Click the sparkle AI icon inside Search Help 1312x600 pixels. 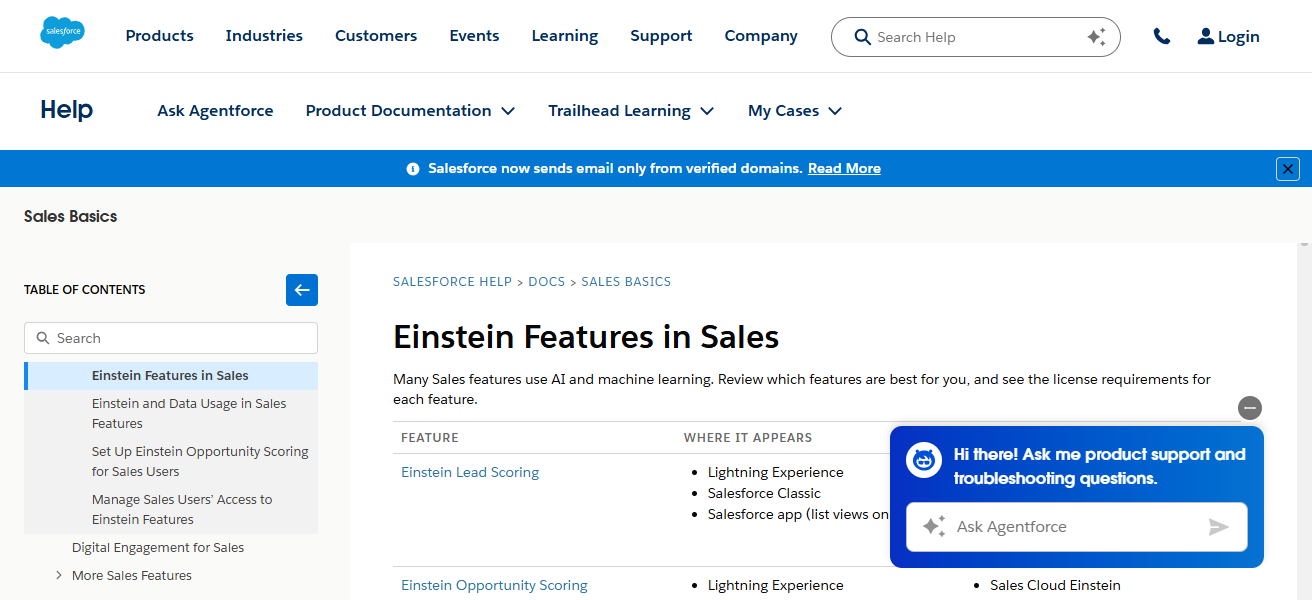(x=1097, y=35)
